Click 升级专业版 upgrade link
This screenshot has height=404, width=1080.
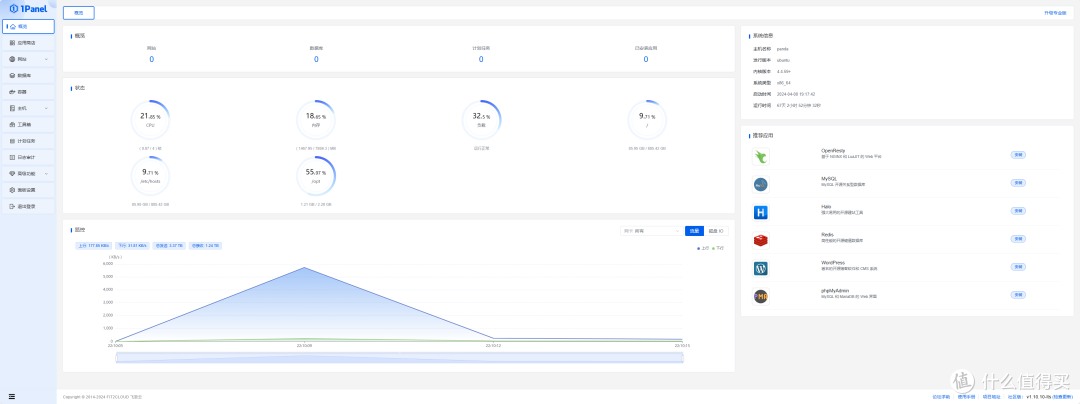(1055, 12)
